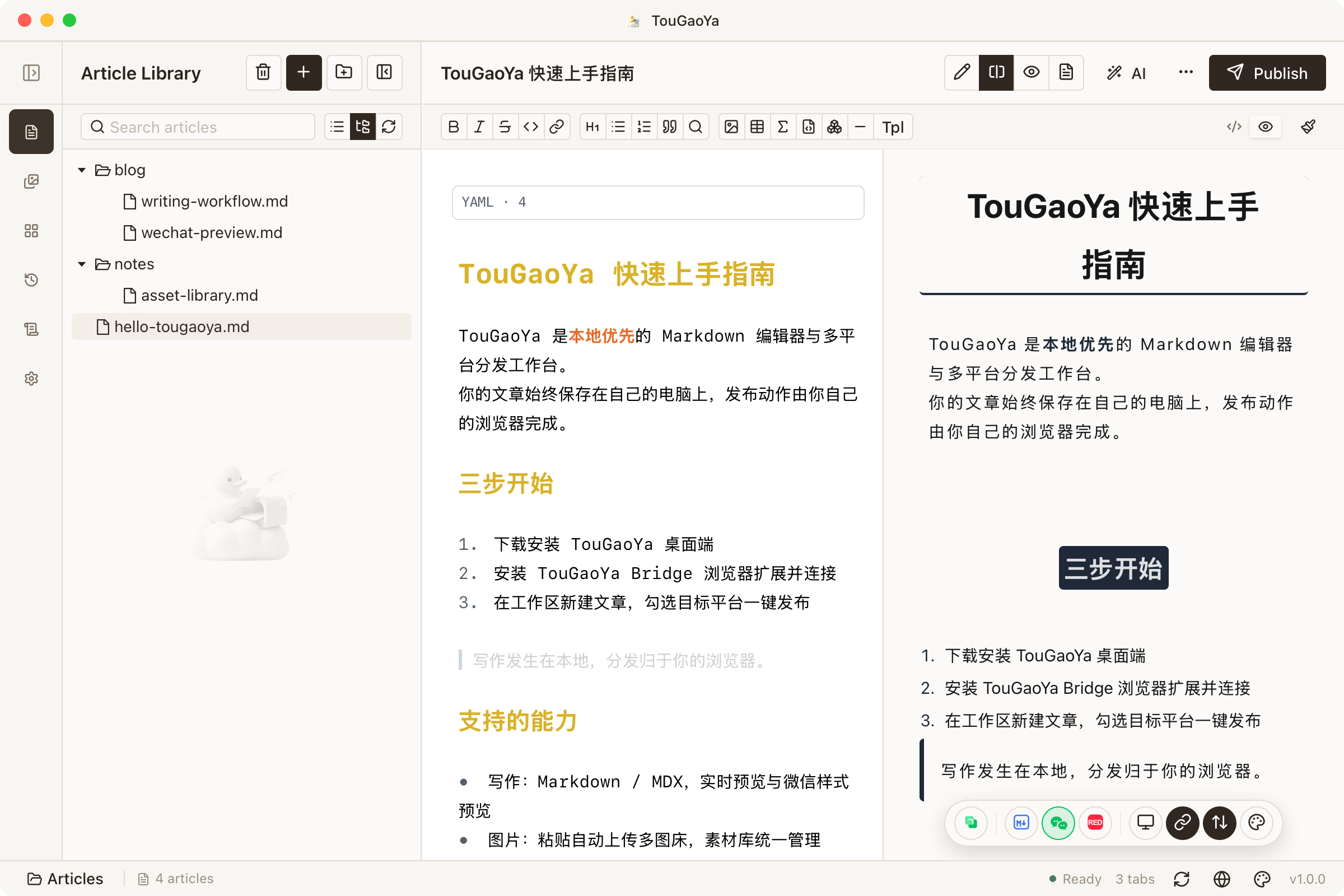1344x896 pixels.
Task: Collapse the Article Library panel
Action: [385, 73]
